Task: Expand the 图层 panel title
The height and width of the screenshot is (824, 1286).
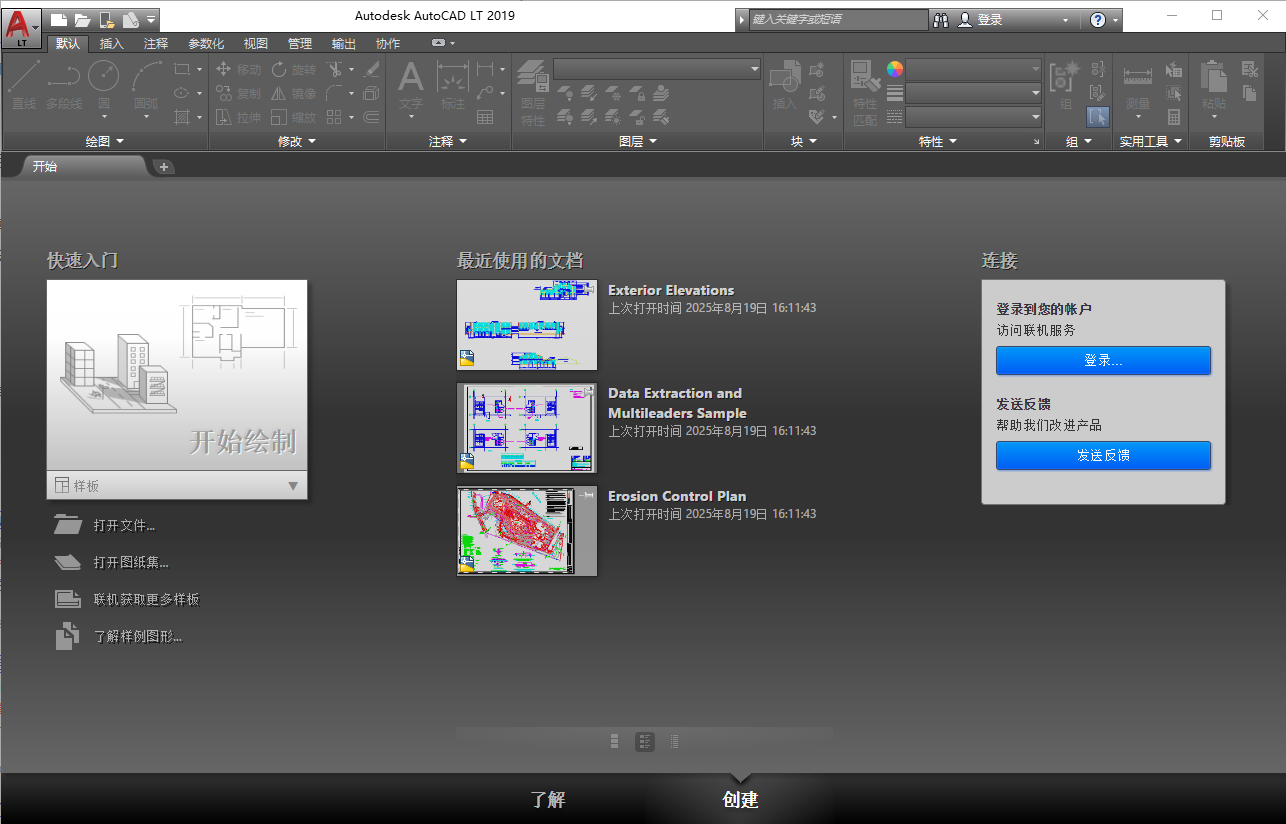Action: [638, 142]
